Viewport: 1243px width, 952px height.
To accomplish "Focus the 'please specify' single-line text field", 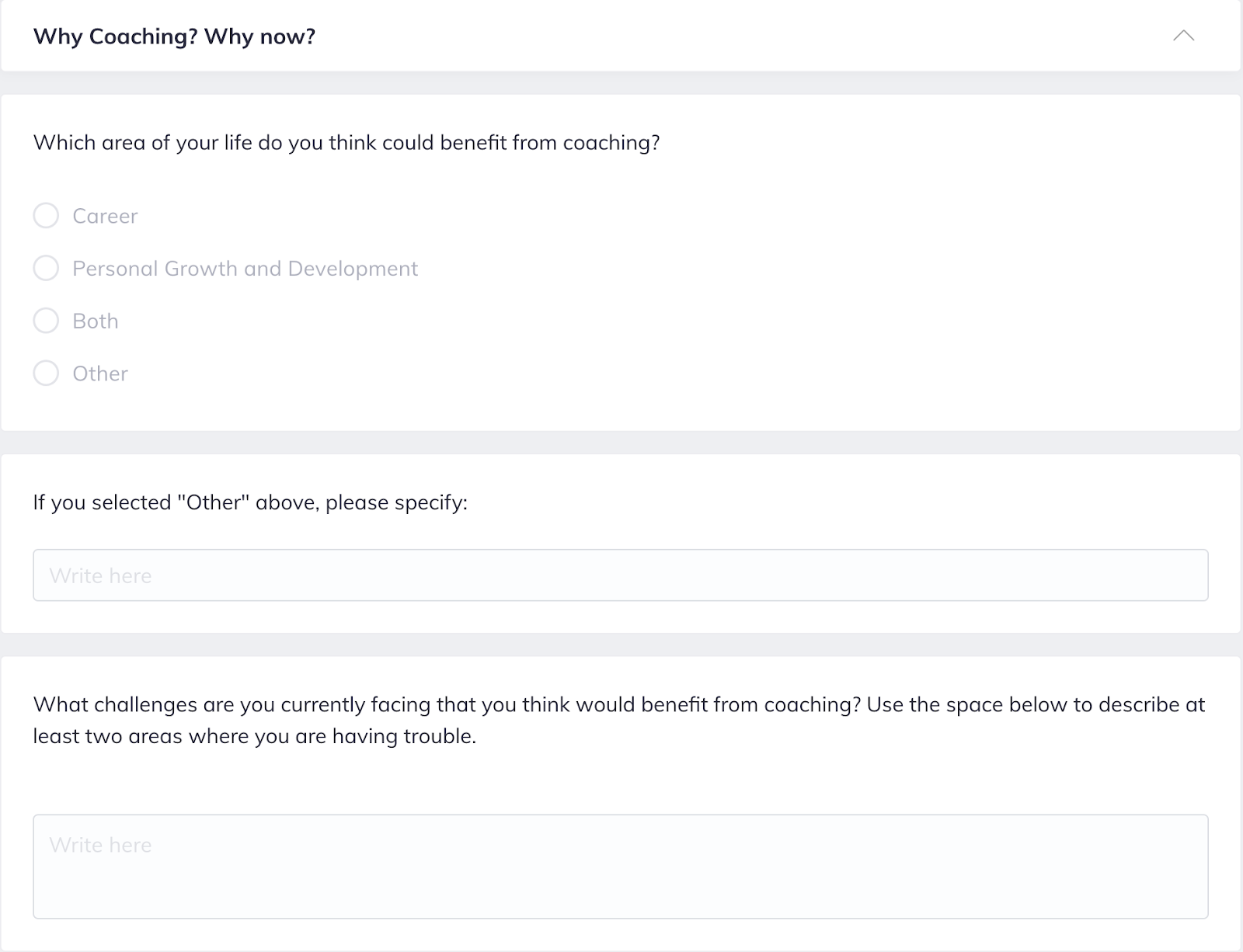I will tap(620, 575).
